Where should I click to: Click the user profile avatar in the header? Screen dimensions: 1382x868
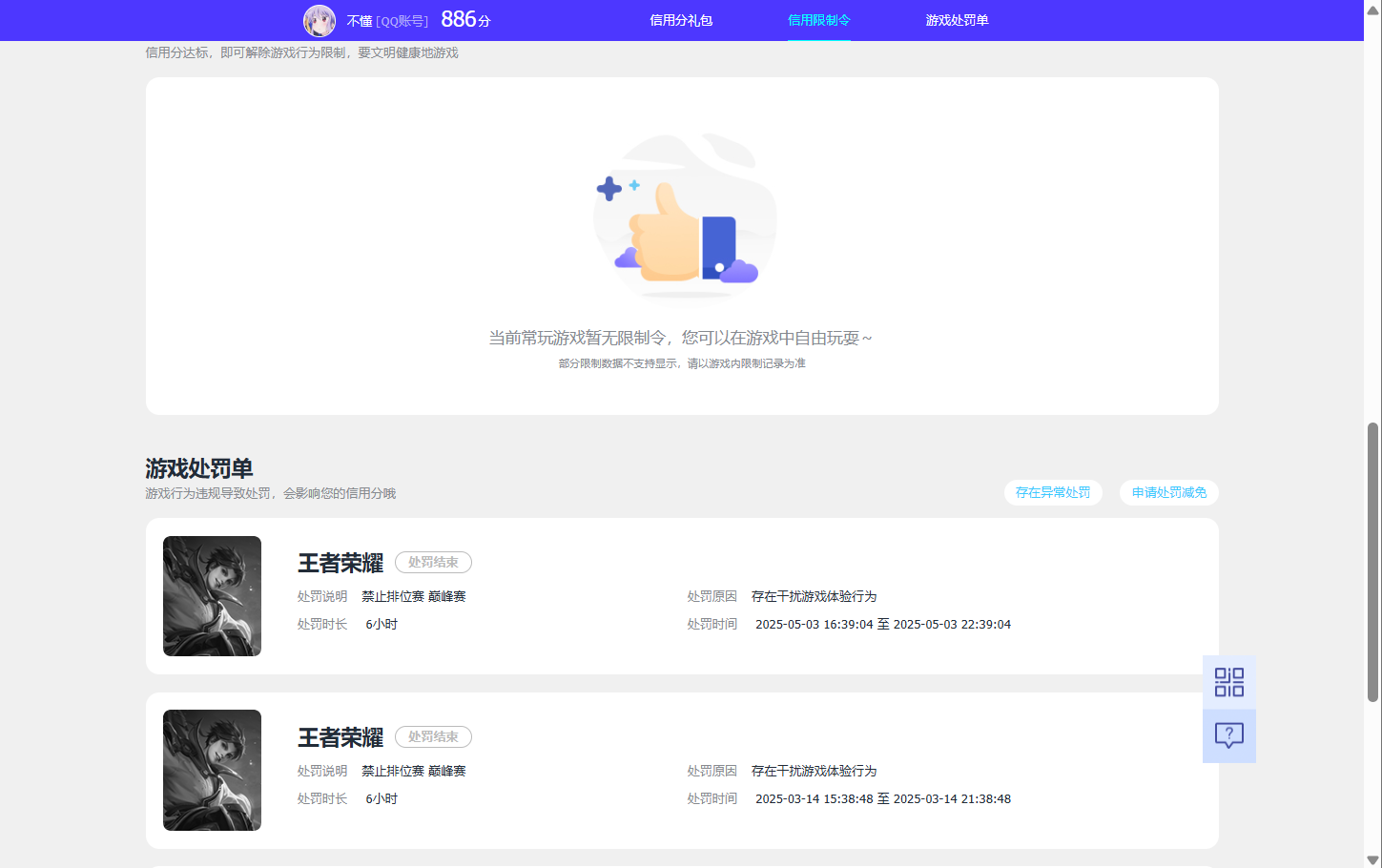(x=320, y=20)
